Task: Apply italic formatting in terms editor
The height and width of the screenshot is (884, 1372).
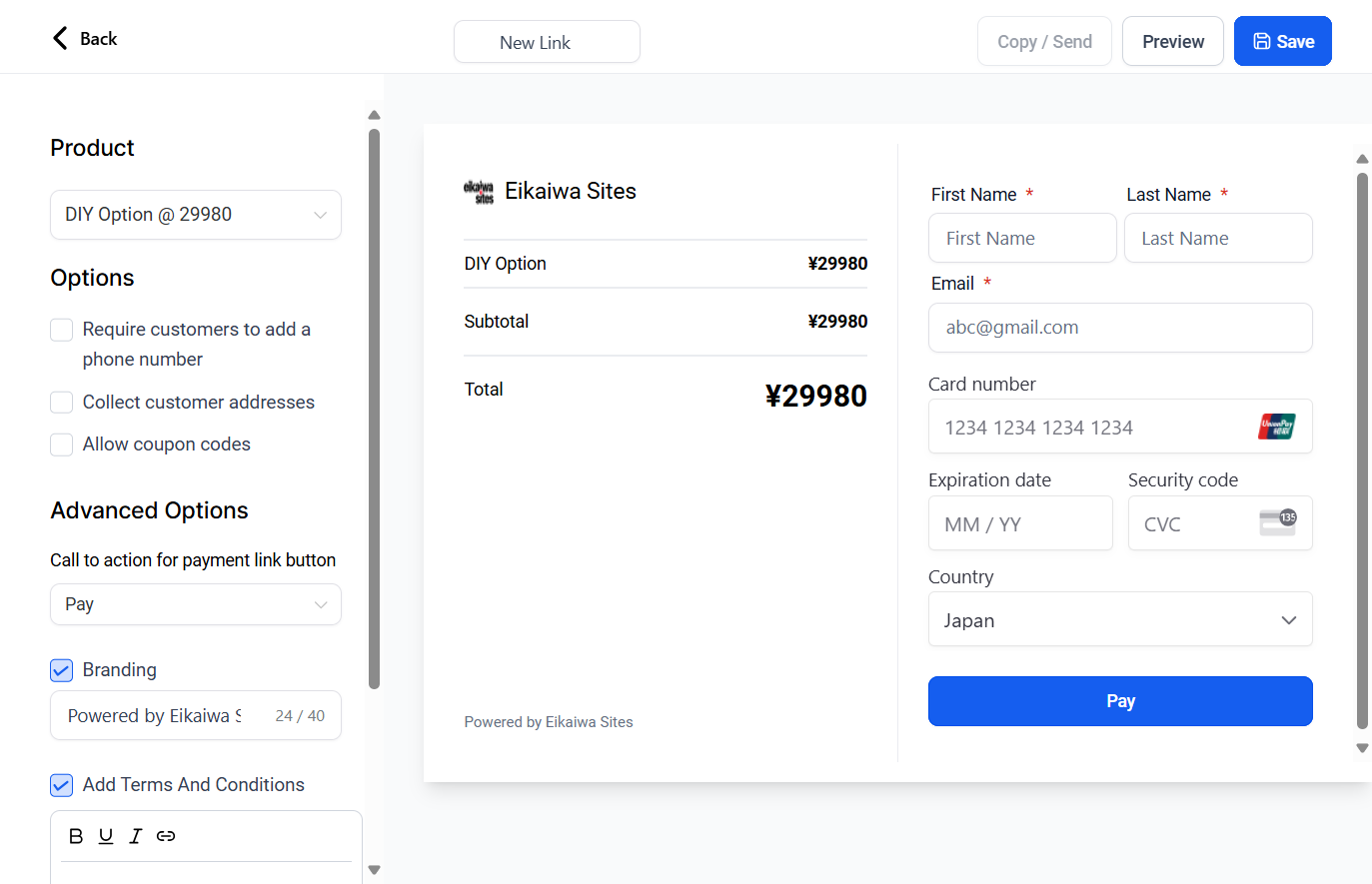Action: 136,836
